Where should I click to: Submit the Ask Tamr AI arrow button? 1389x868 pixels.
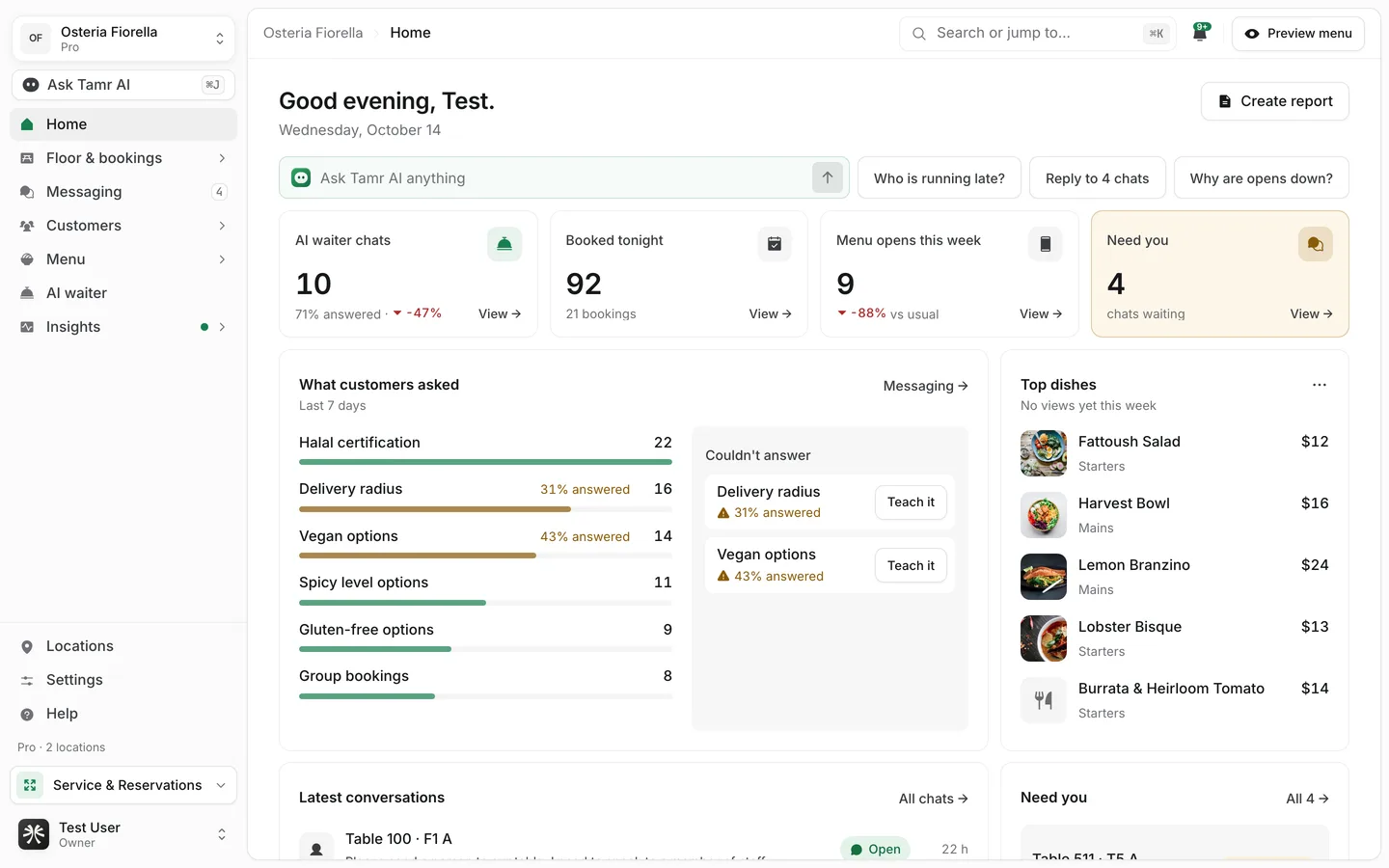click(x=828, y=177)
